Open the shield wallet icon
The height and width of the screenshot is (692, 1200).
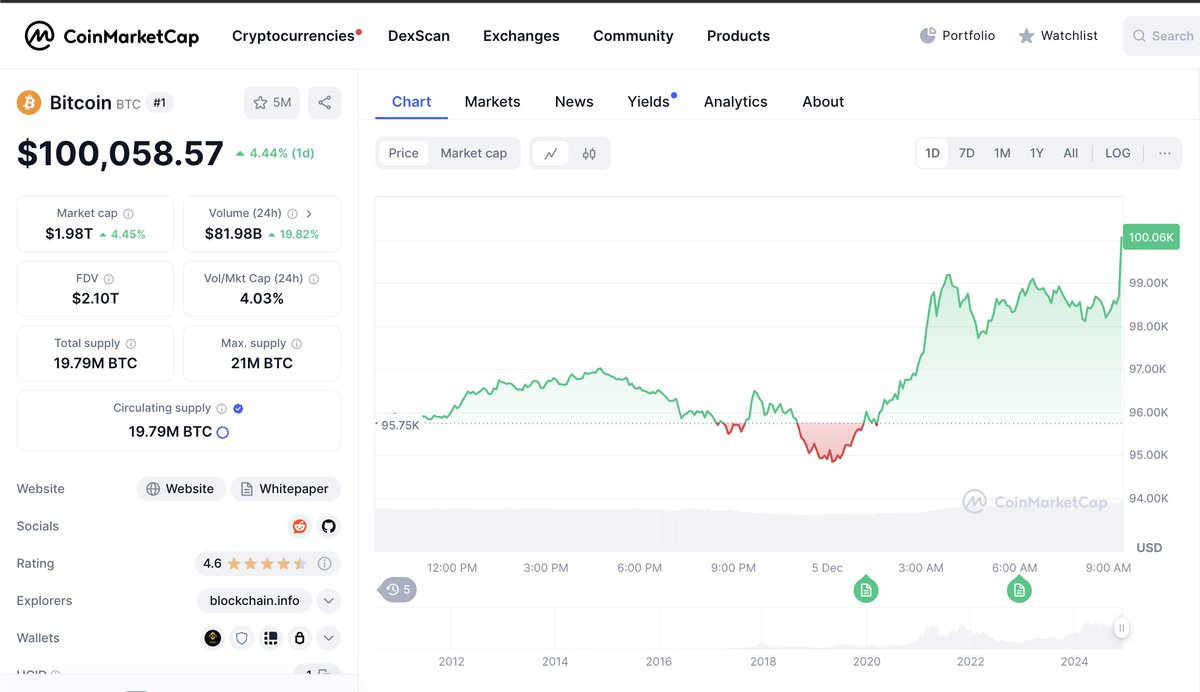(241, 638)
